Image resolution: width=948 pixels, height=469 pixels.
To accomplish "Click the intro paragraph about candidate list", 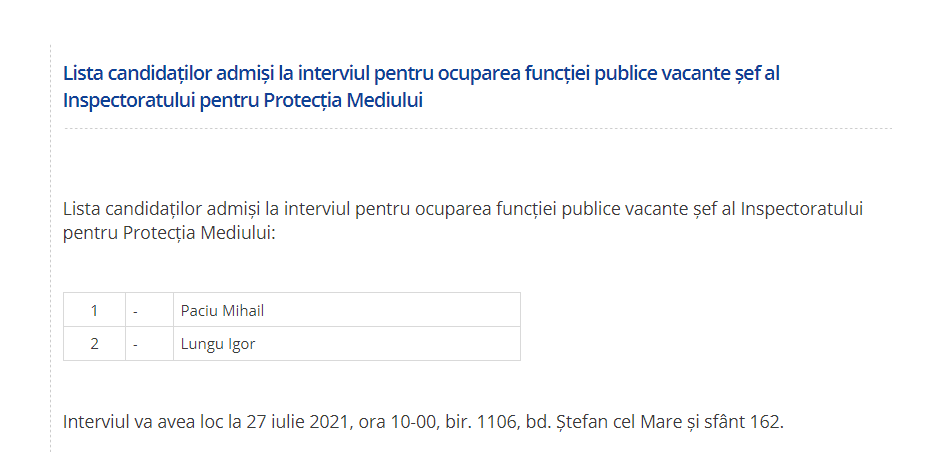I will [x=463, y=221].
